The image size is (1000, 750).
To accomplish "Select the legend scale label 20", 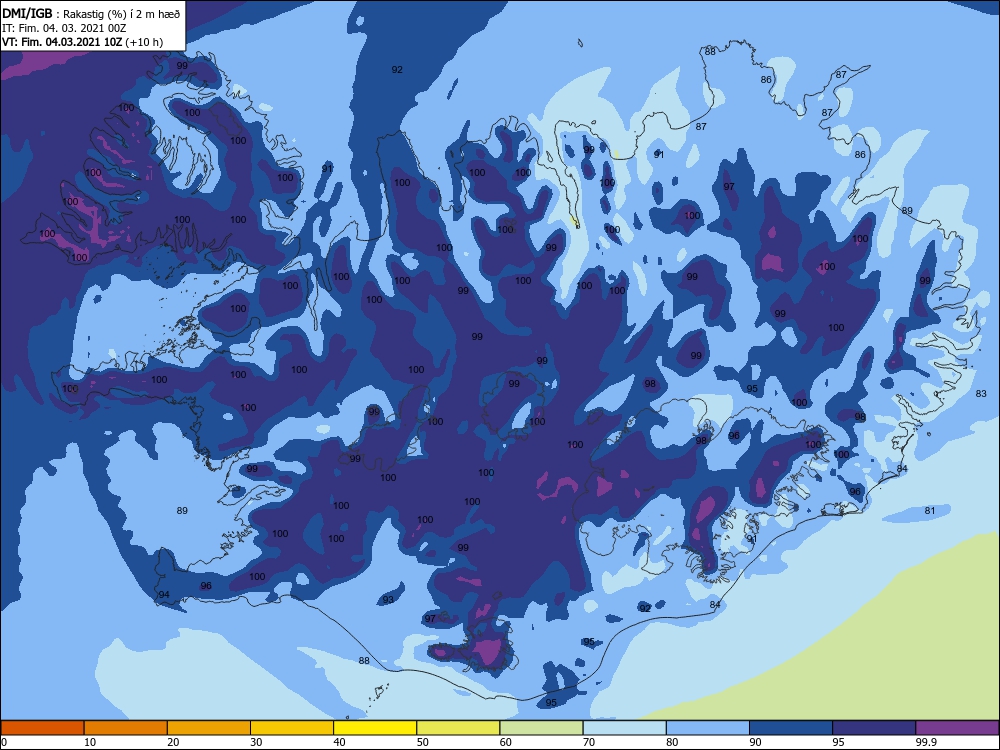I will pos(173,742).
